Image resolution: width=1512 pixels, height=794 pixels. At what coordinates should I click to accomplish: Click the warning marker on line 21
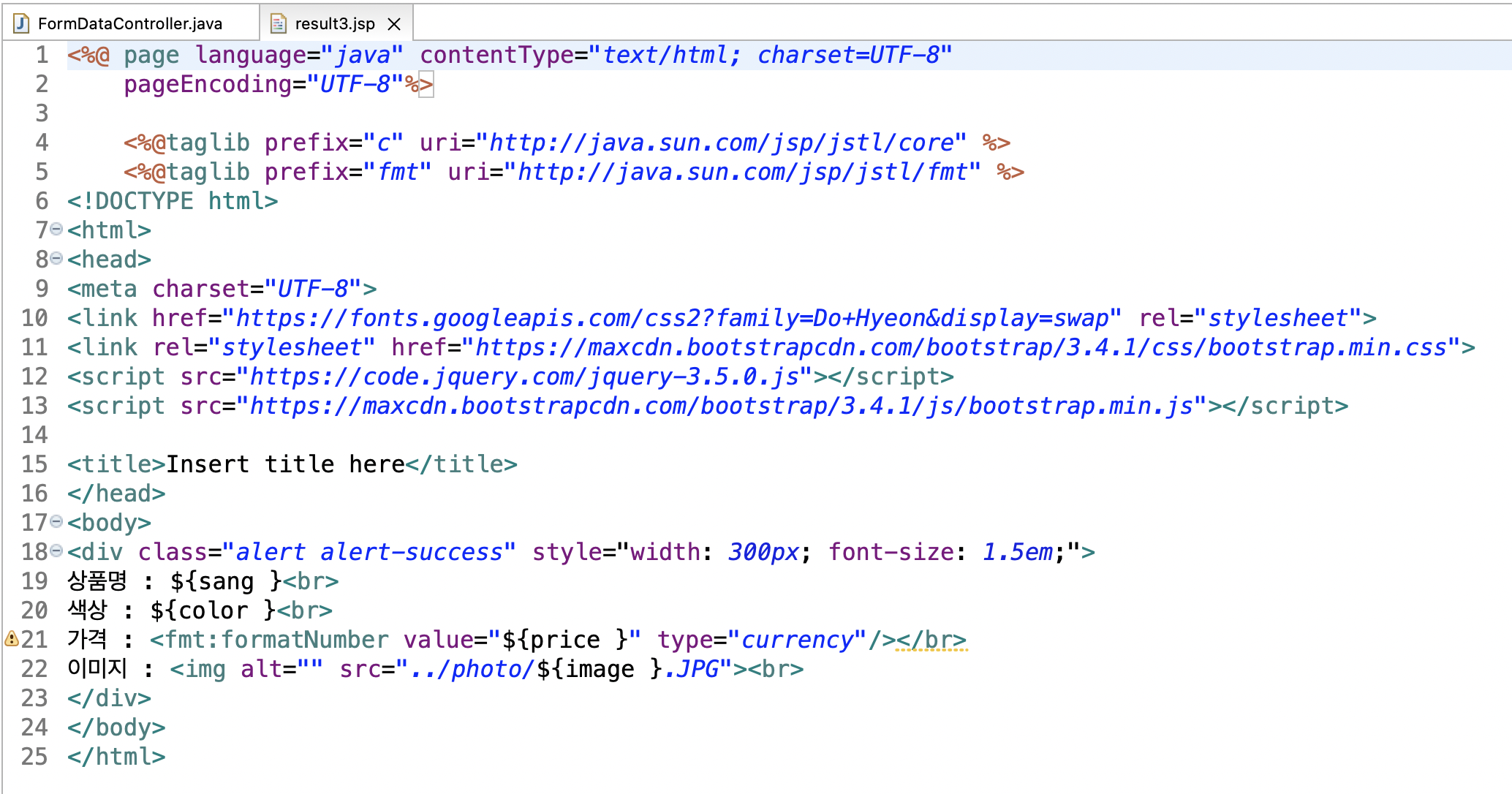(11, 639)
